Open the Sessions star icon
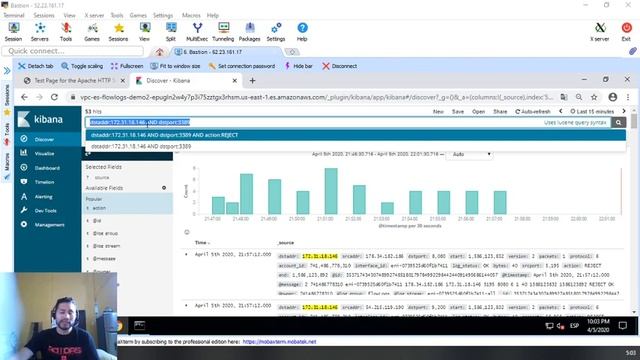The height and width of the screenshot is (360, 640). tap(118, 32)
